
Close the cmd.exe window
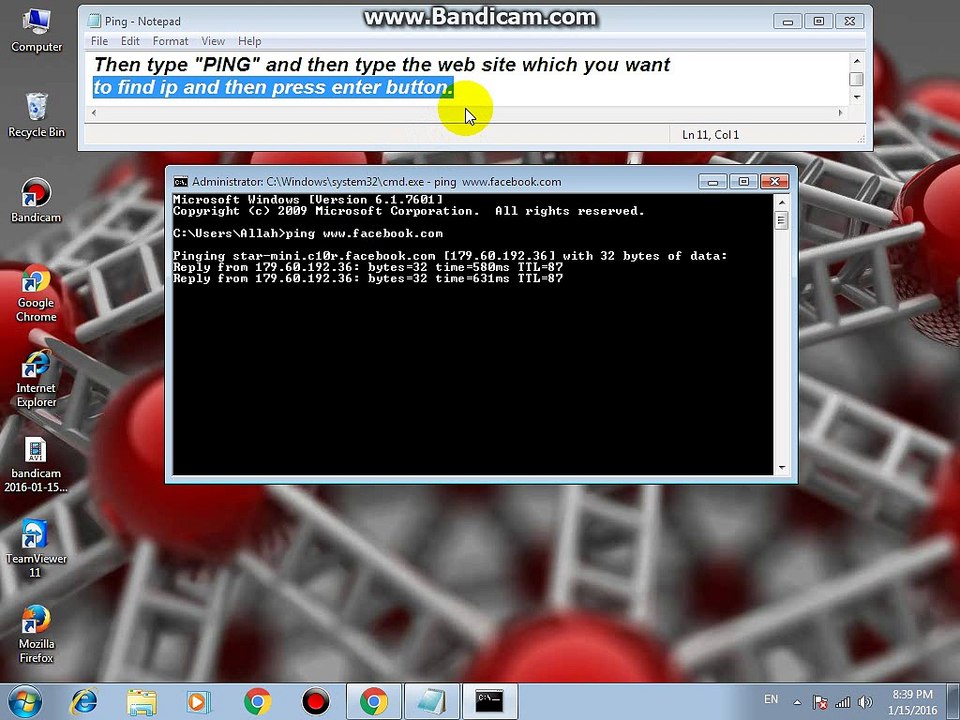(774, 182)
